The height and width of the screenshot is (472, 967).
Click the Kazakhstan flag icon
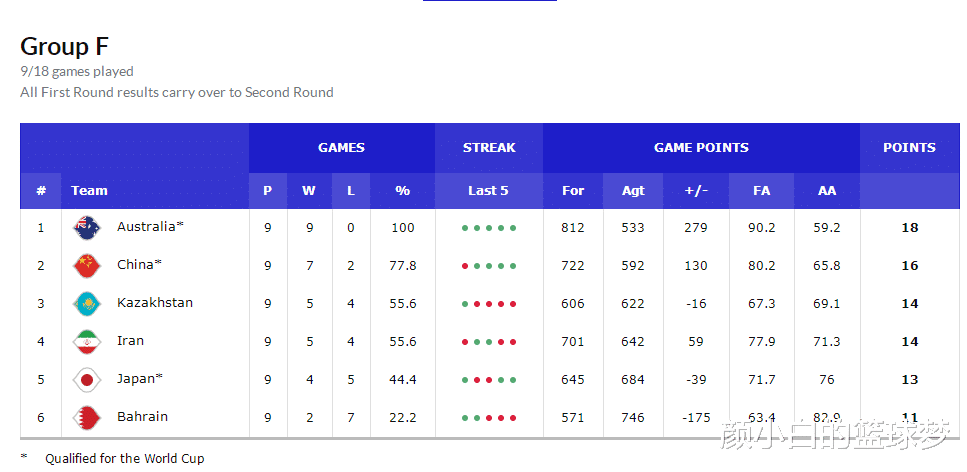pos(87,304)
